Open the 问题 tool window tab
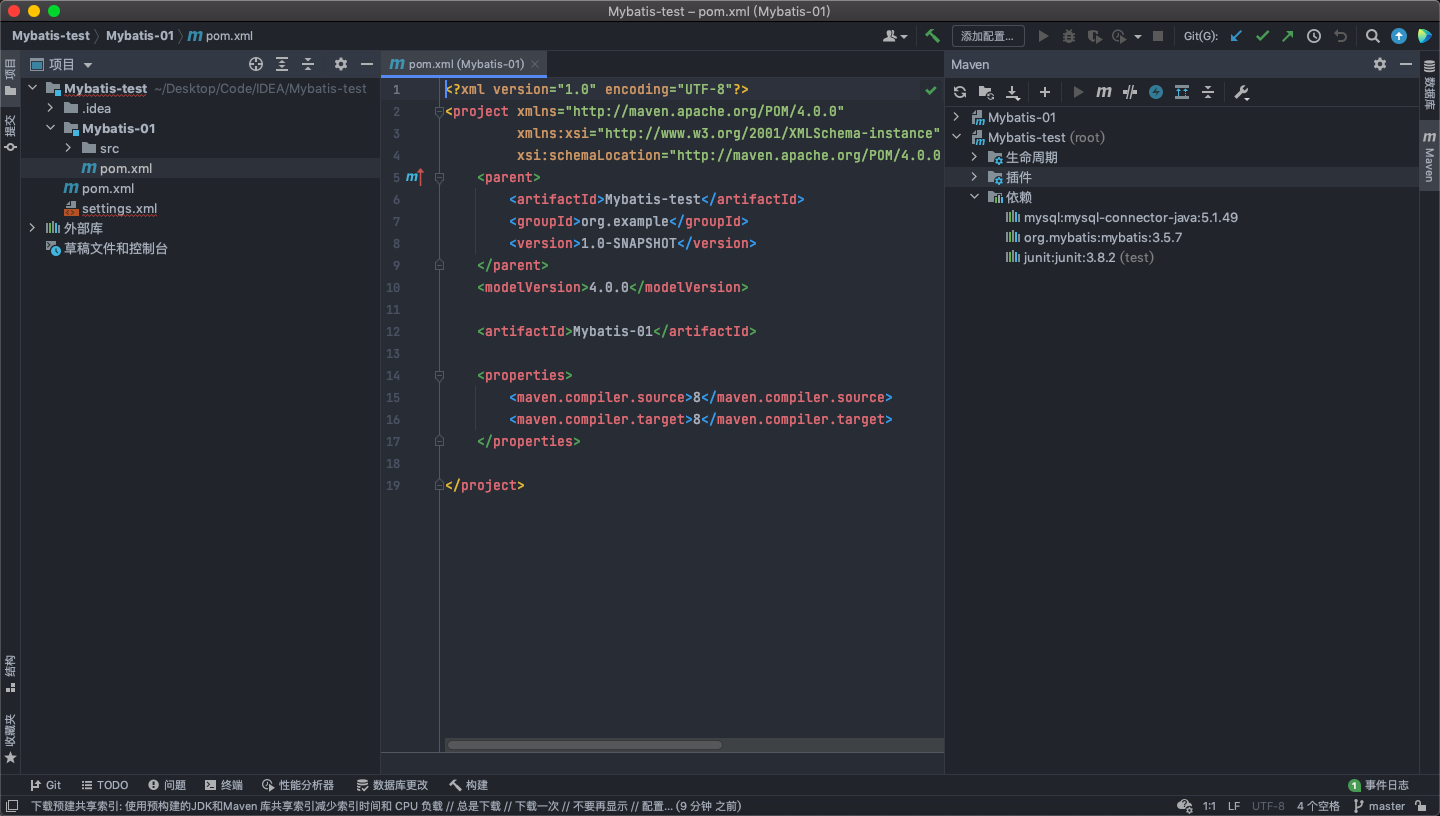1440x816 pixels. pyautogui.click(x=167, y=785)
